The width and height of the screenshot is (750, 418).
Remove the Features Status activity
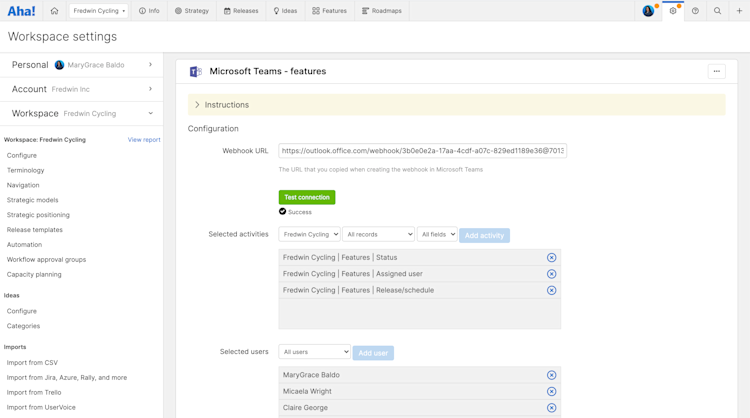551,258
